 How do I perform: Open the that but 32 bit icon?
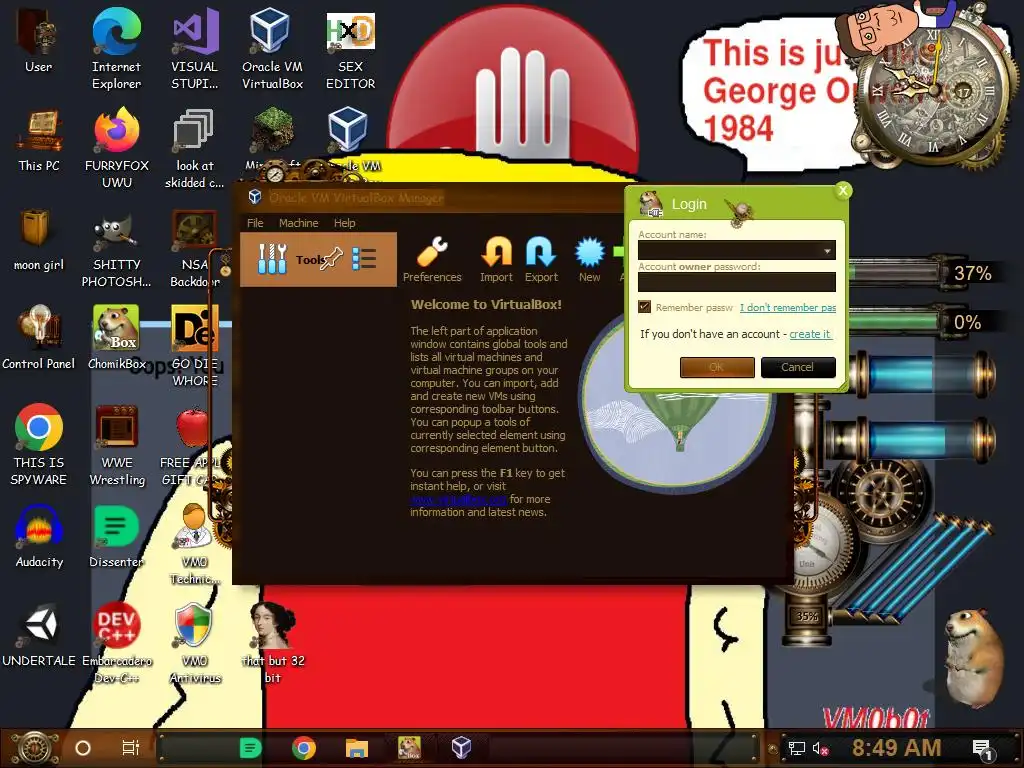pos(272,643)
